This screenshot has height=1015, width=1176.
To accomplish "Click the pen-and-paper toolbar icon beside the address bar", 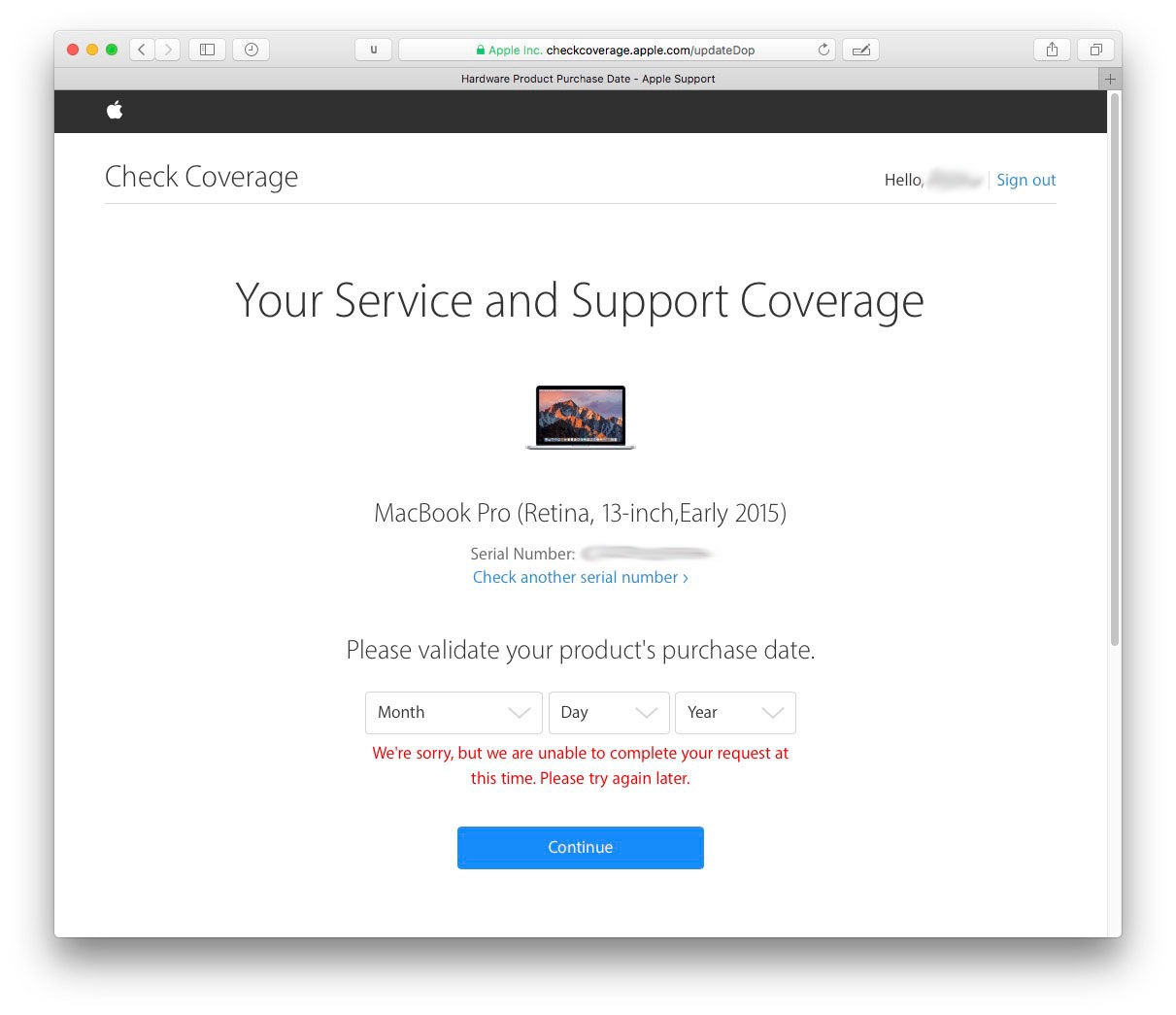I will click(860, 50).
